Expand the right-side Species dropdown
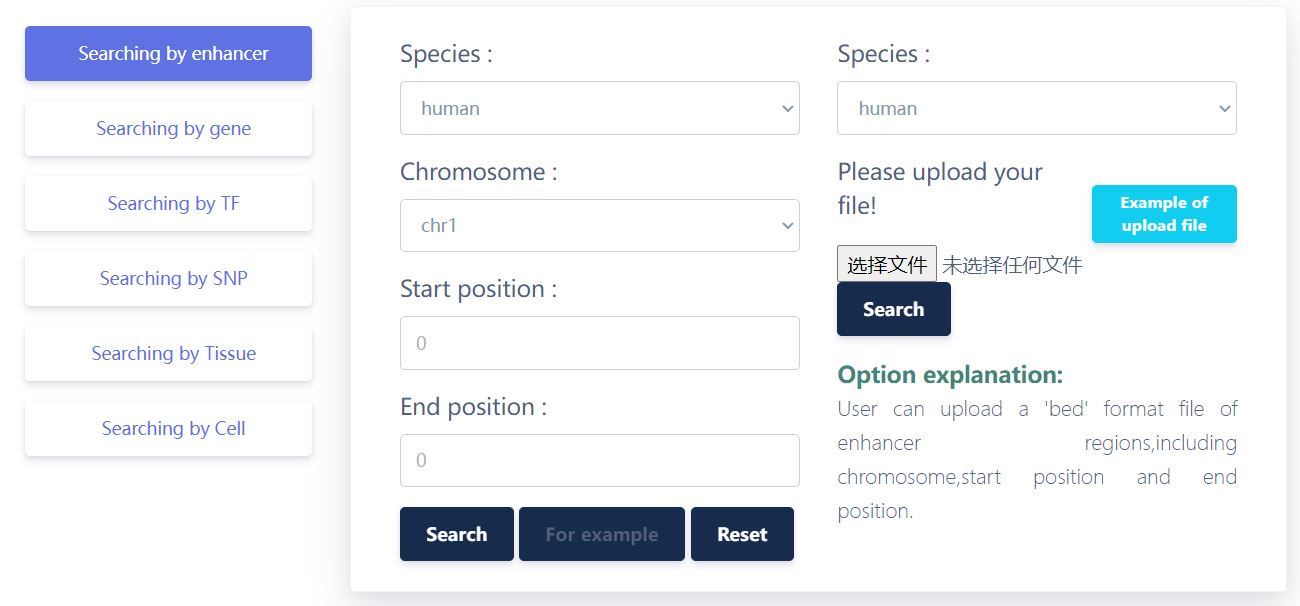Image resolution: width=1300 pixels, height=606 pixels. (x=1036, y=108)
